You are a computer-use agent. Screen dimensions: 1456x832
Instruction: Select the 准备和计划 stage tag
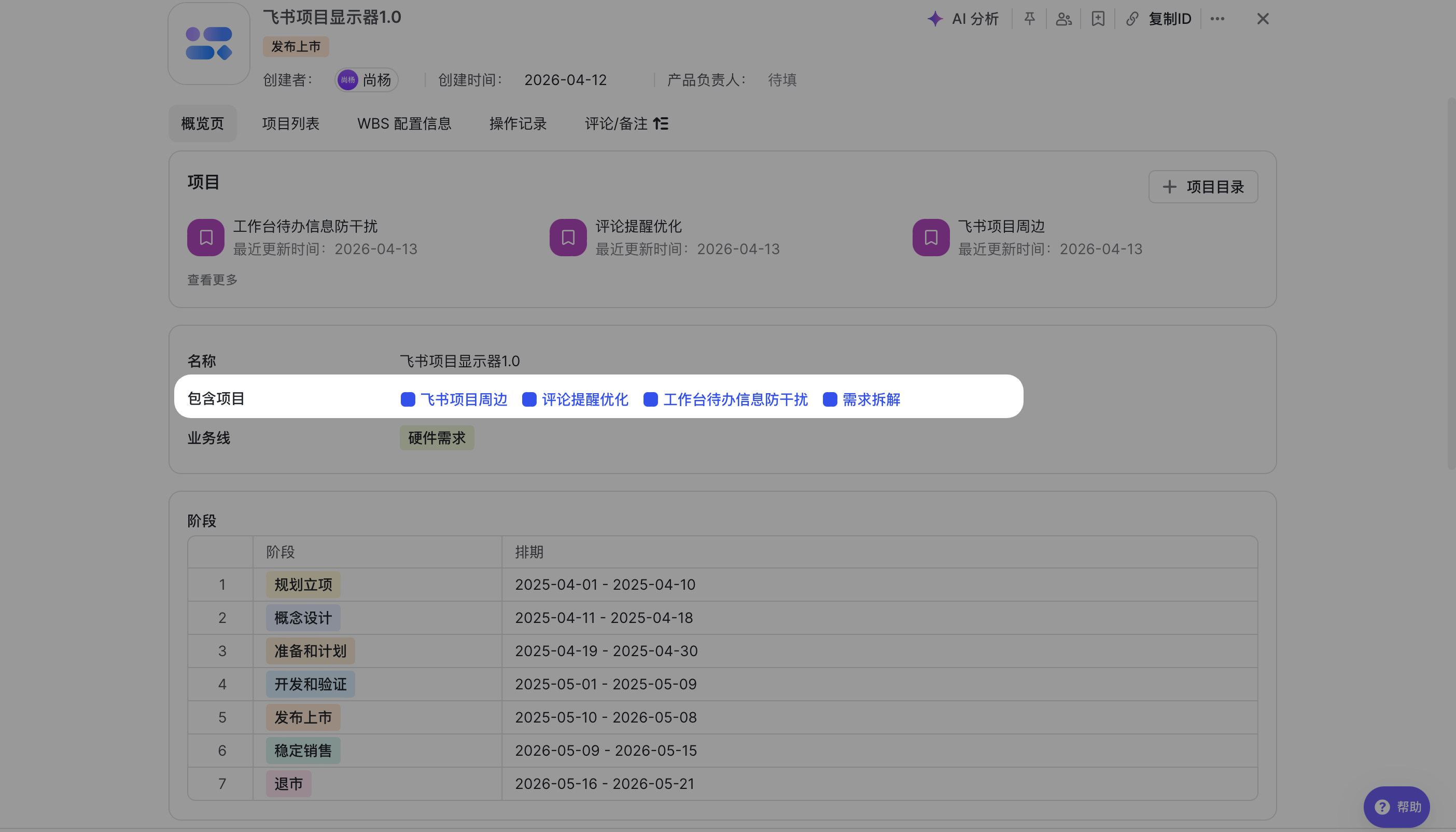pos(310,651)
